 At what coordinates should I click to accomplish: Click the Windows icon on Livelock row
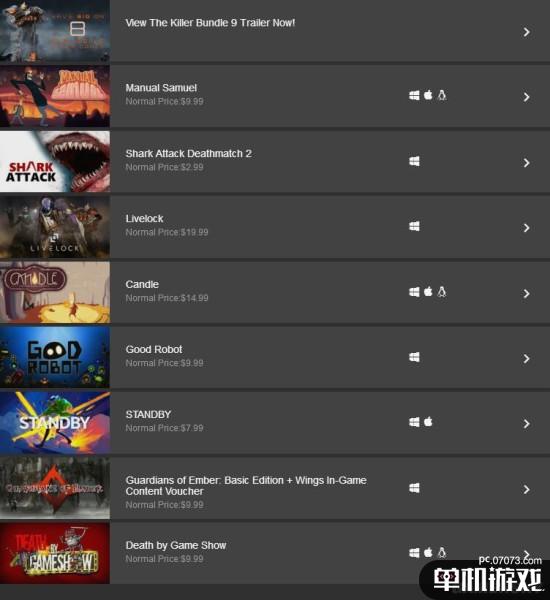[414, 226]
